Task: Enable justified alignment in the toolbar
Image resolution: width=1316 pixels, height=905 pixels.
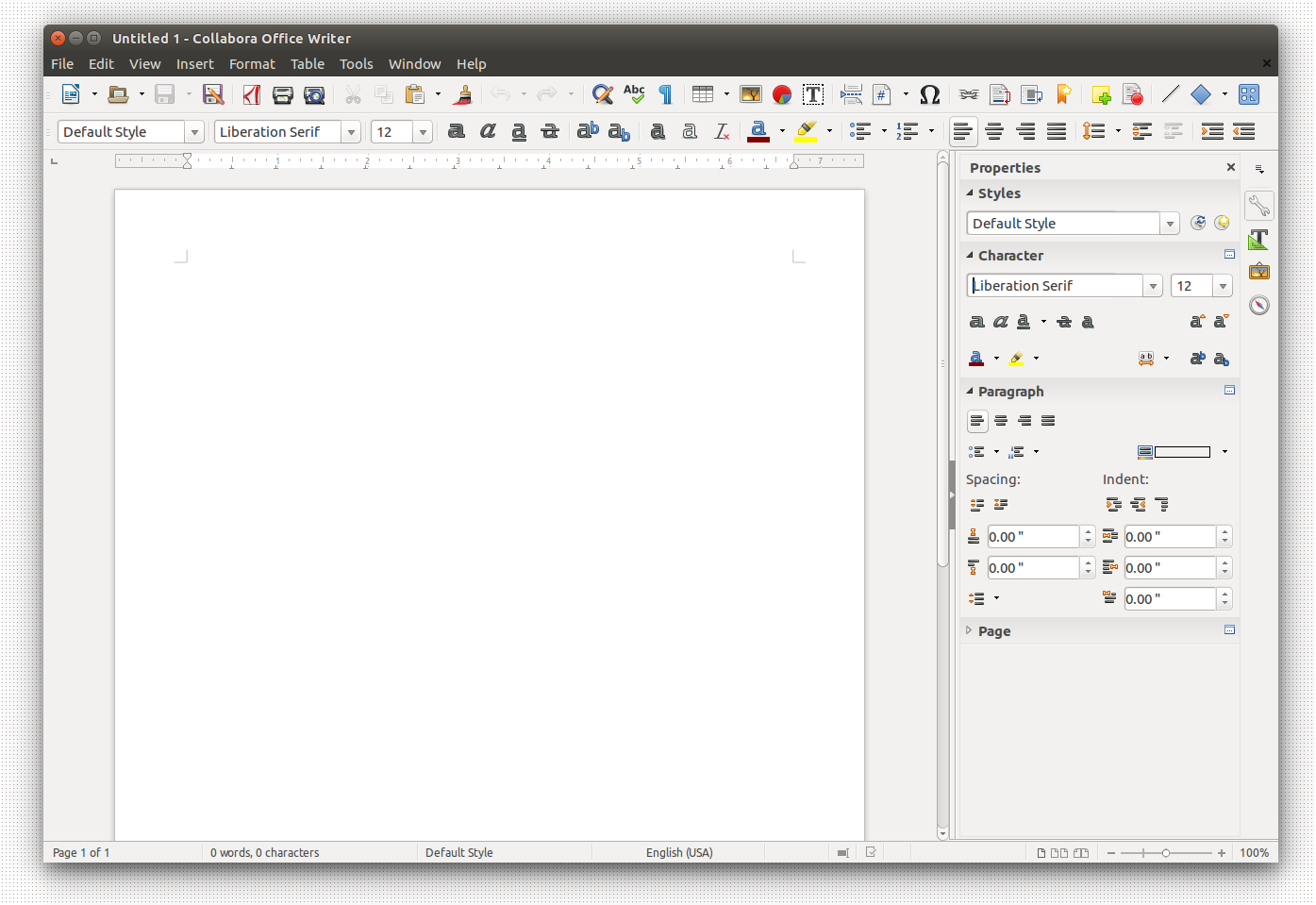Action: (1057, 131)
